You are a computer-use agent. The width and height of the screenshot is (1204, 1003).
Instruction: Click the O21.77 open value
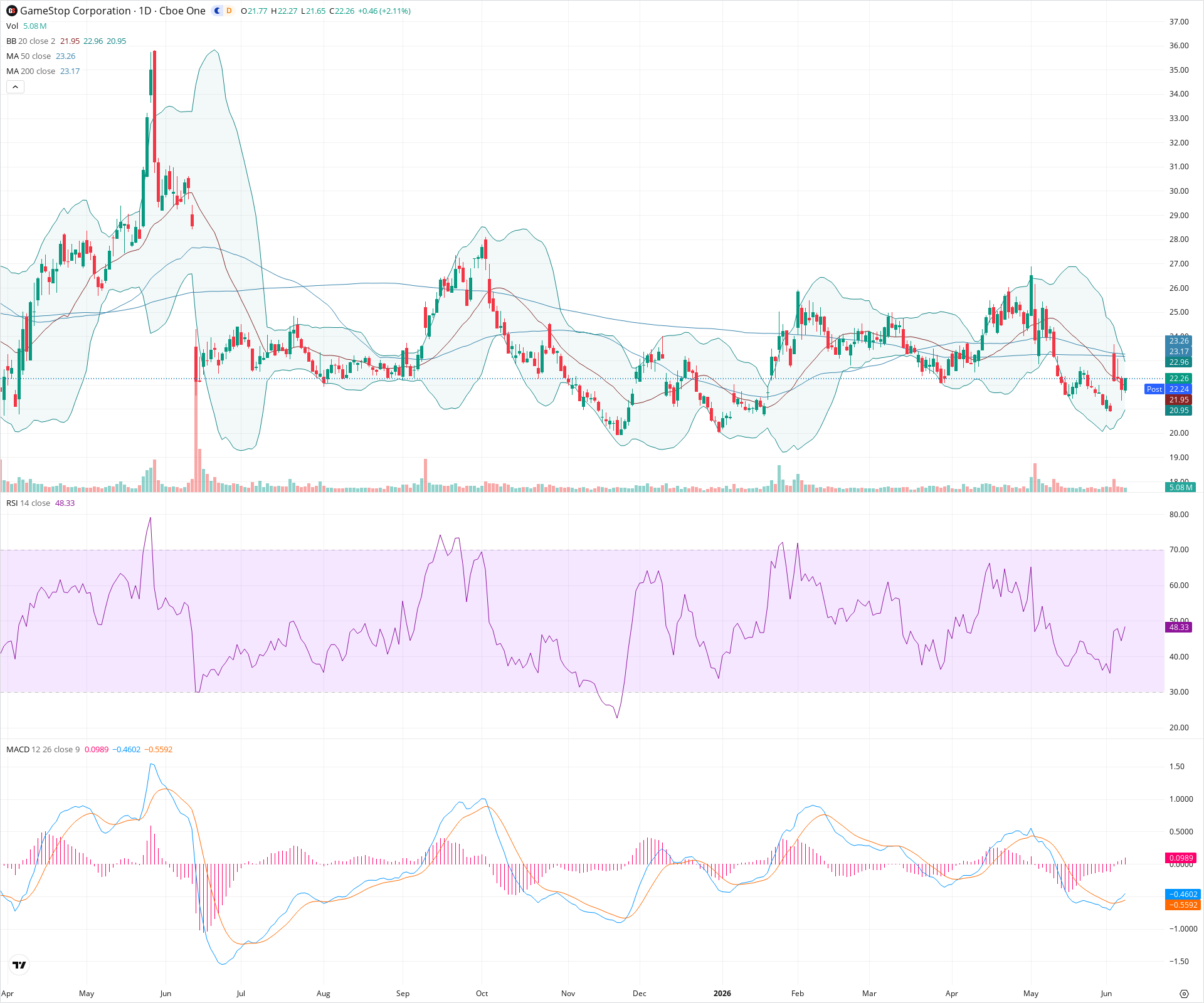pyautogui.click(x=254, y=11)
